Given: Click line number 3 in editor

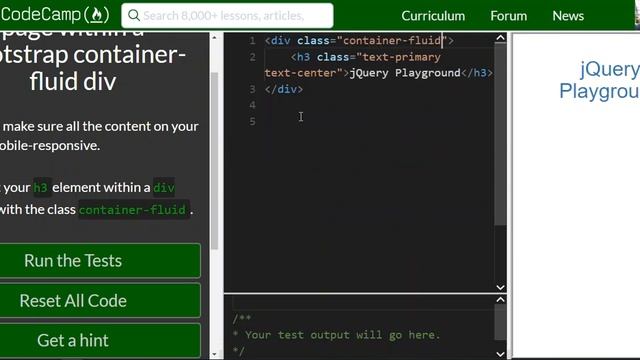Looking at the screenshot, I should [252, 89].
